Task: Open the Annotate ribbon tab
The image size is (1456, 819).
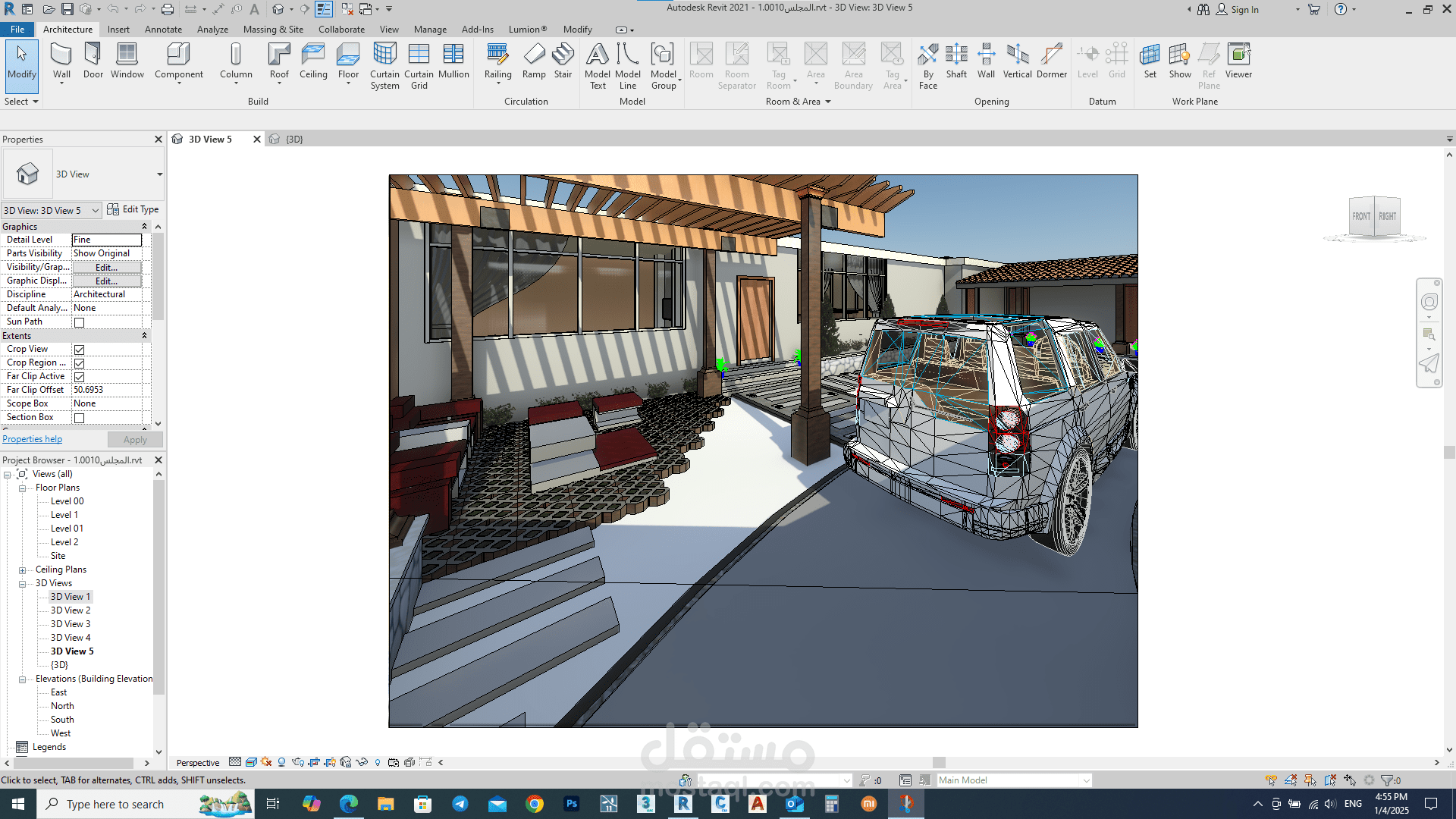Action: 163,30
